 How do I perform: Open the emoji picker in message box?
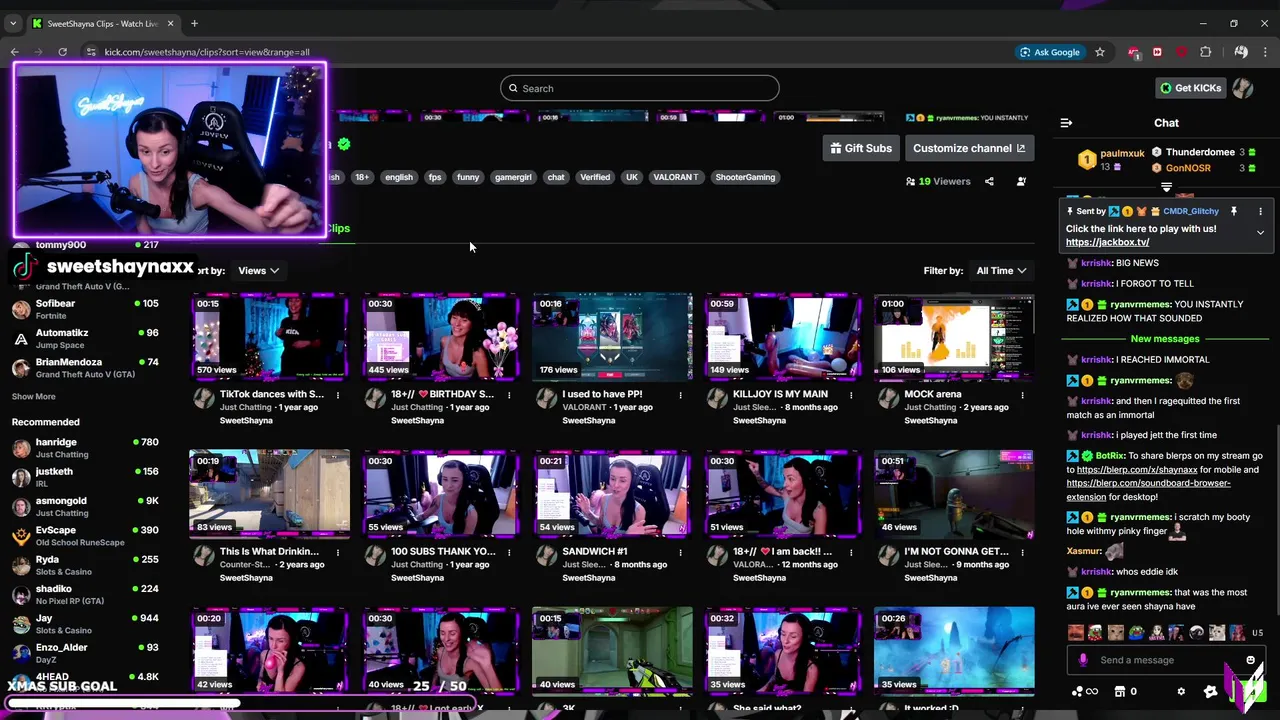(x=1250, y=660)
